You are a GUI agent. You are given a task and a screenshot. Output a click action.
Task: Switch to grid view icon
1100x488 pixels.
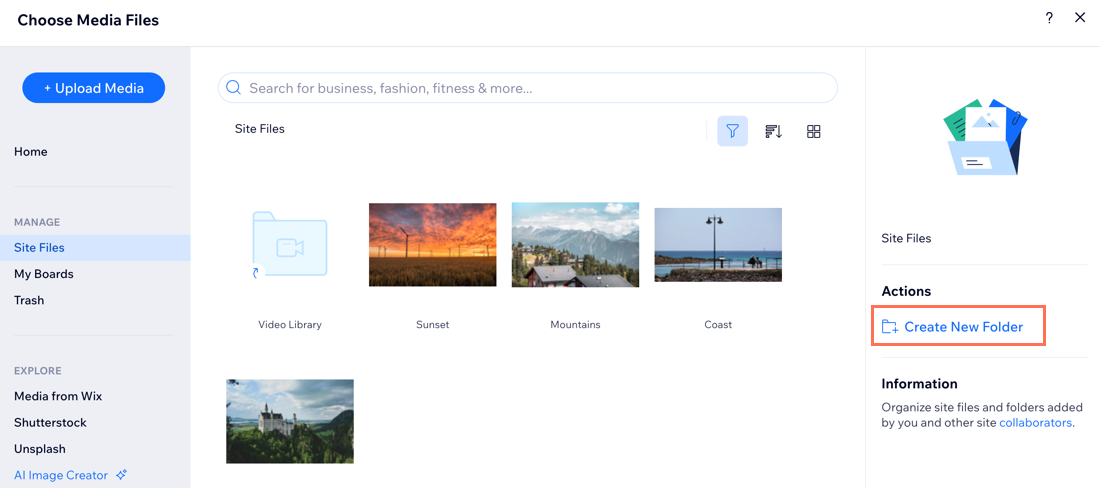coord(814,131)
